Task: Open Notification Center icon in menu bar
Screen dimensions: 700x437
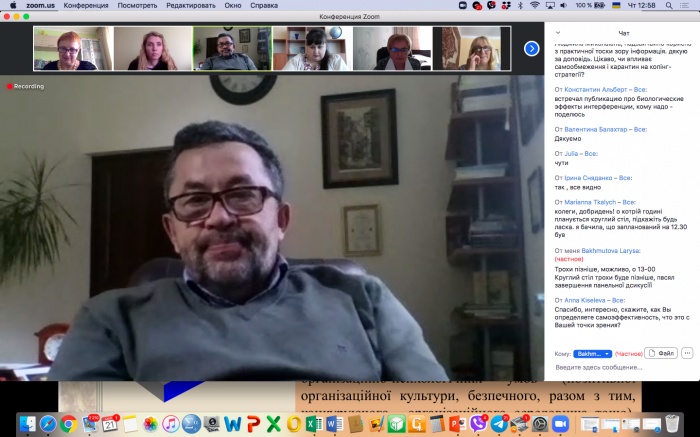Action: pyautogui.click(x=684, y=5)
